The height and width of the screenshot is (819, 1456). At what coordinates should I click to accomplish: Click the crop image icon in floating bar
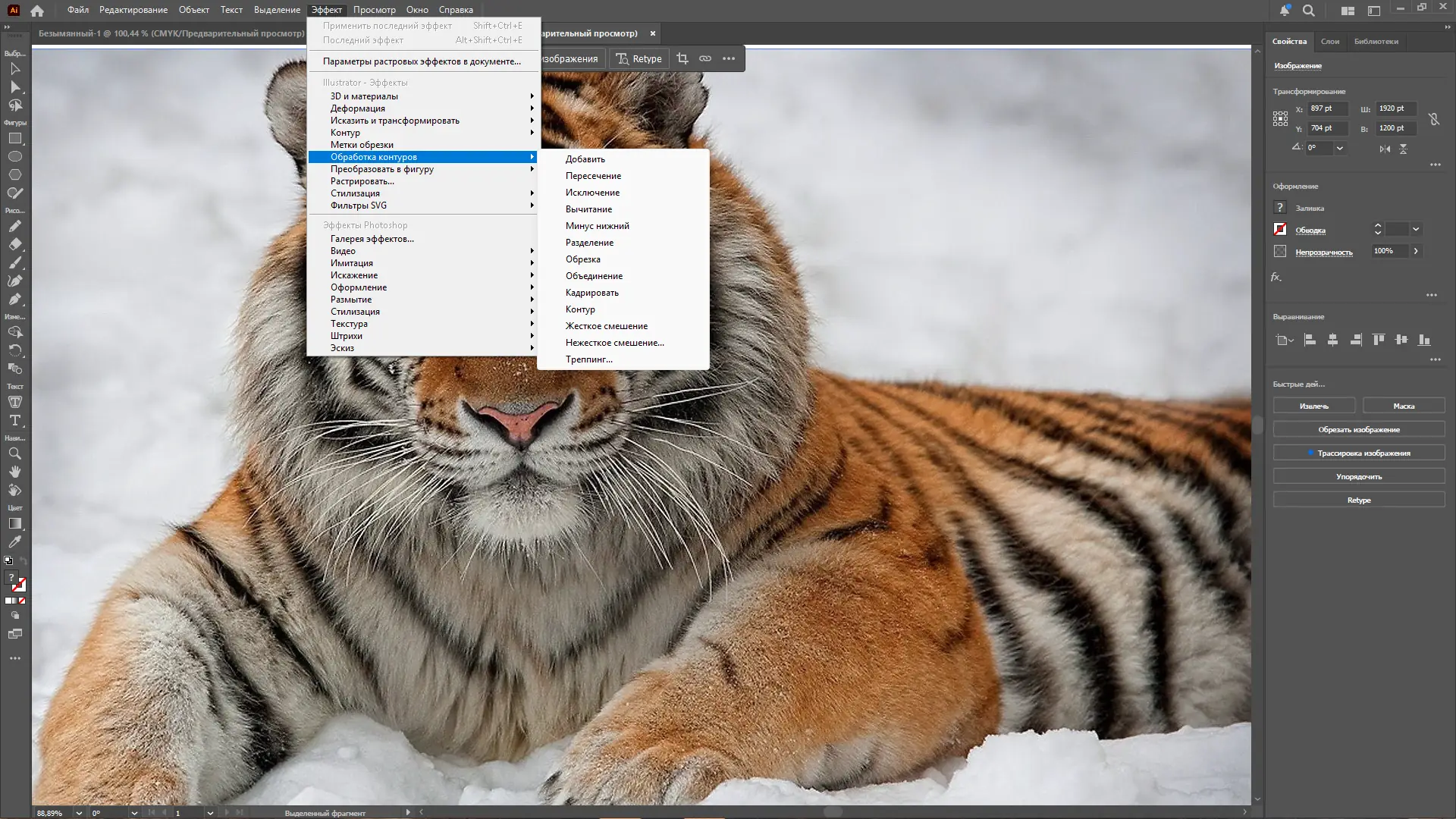(x=682, y=58)
